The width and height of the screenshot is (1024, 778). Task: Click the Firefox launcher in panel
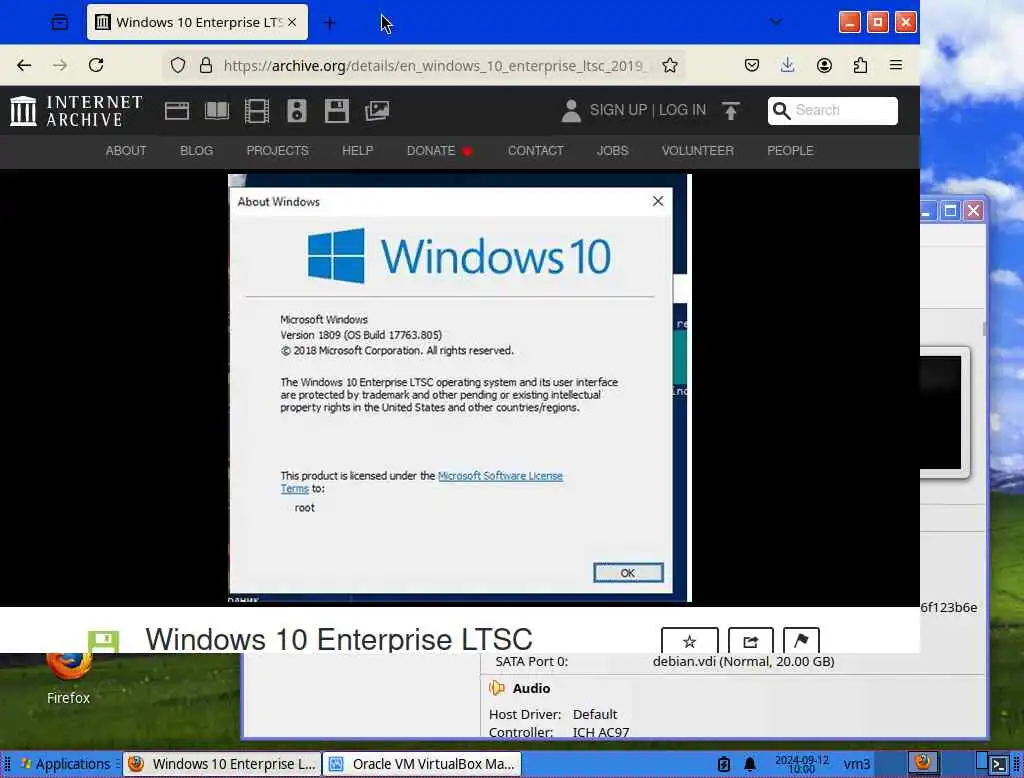pos(923,762)
